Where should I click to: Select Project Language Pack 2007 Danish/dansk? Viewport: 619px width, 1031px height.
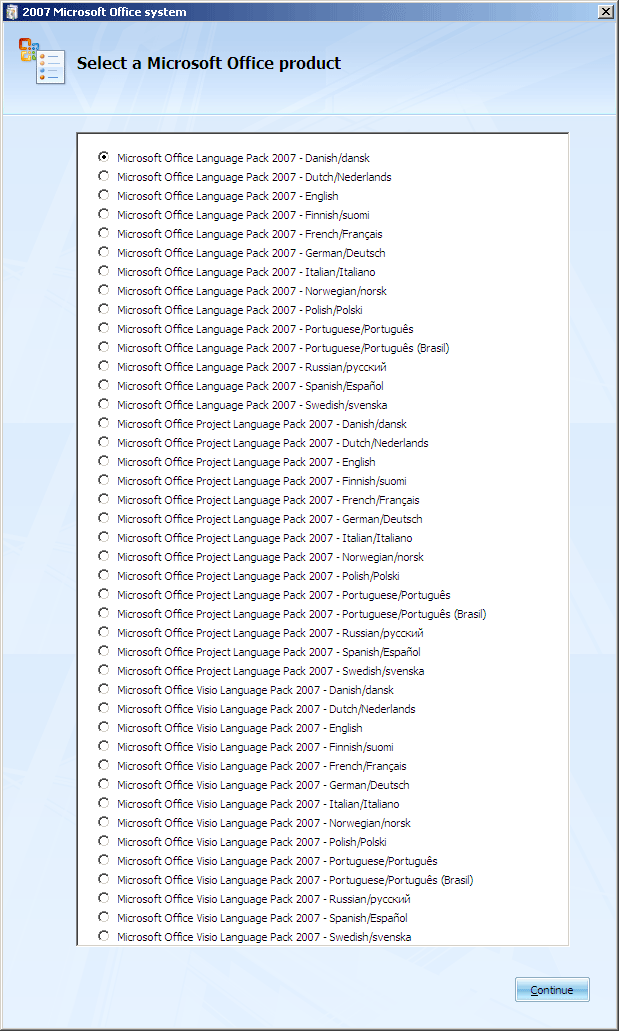(103, 423)
